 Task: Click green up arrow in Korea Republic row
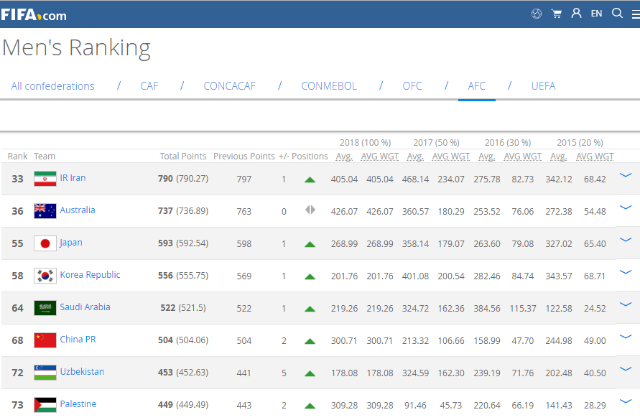tap(310, 277)
